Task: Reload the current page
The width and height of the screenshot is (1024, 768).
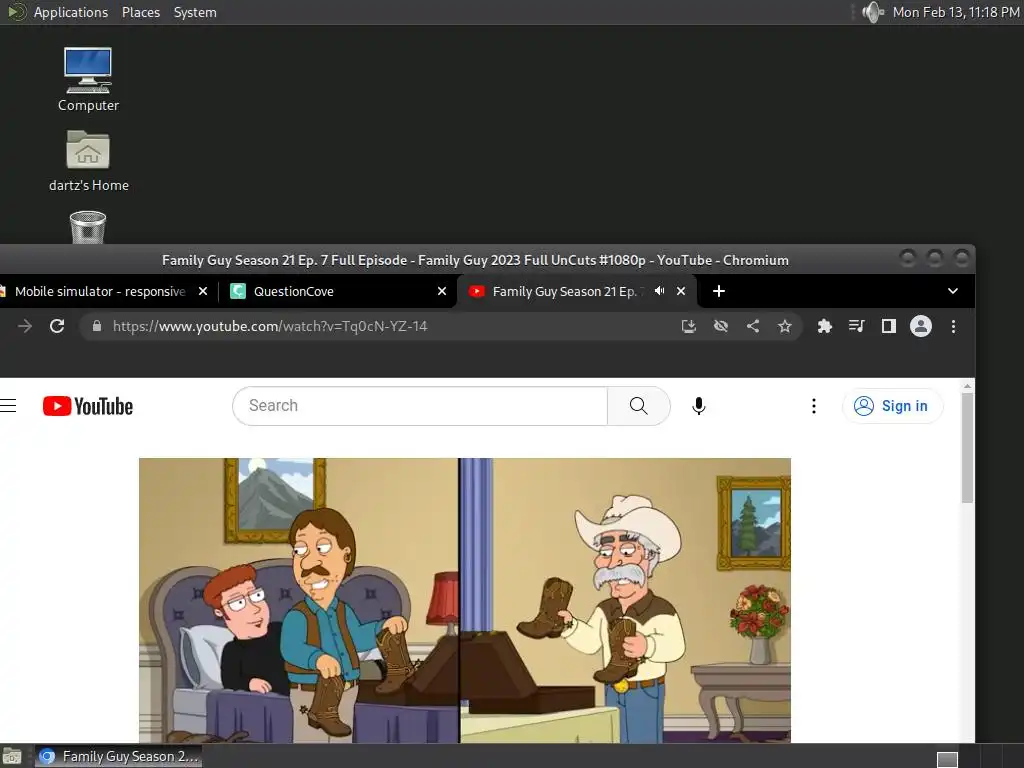Action: 57,326
